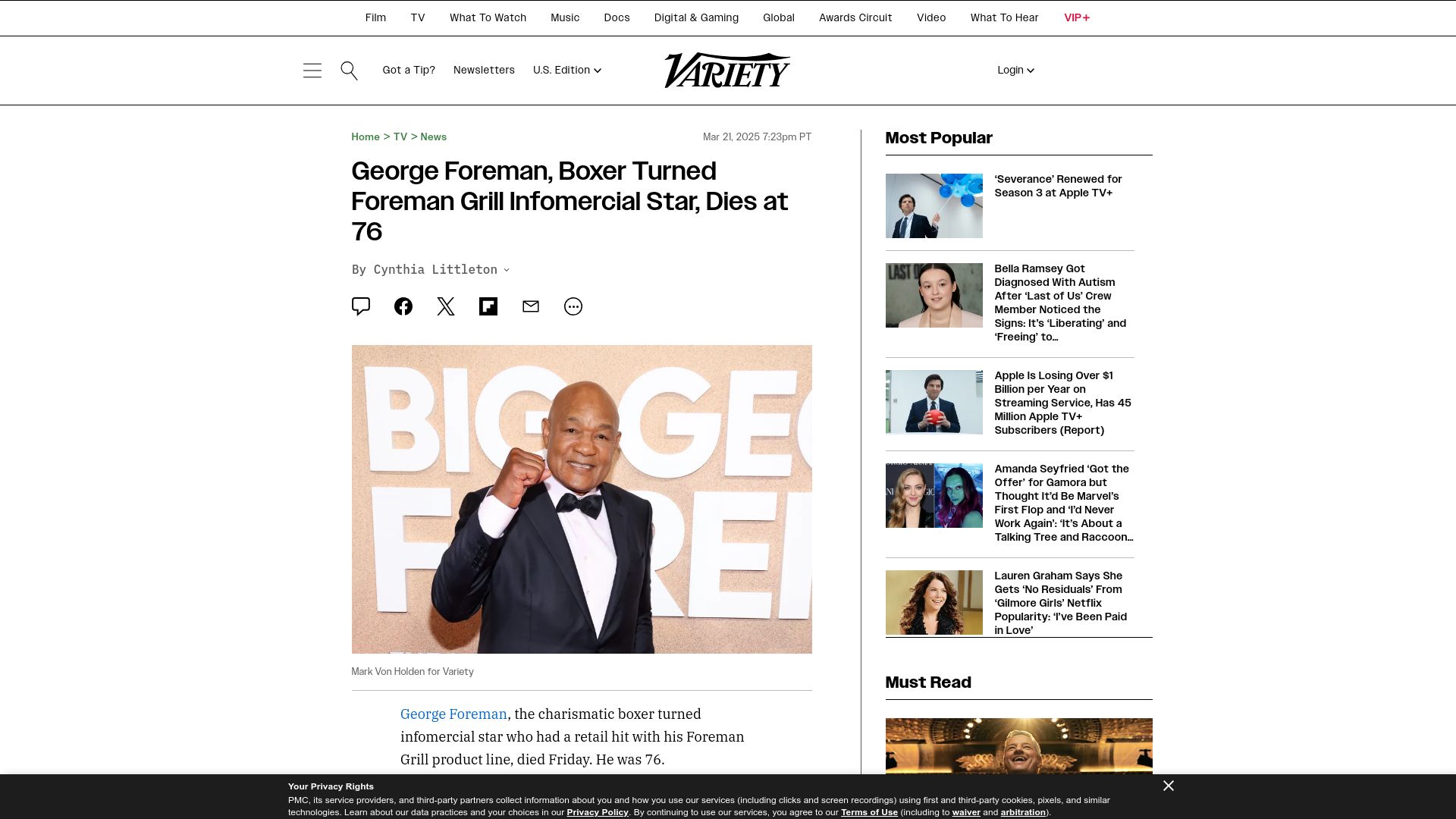Click the arbitration link in banner
The height and width of the screenshot is (819, 1456).
point(1023,812)
